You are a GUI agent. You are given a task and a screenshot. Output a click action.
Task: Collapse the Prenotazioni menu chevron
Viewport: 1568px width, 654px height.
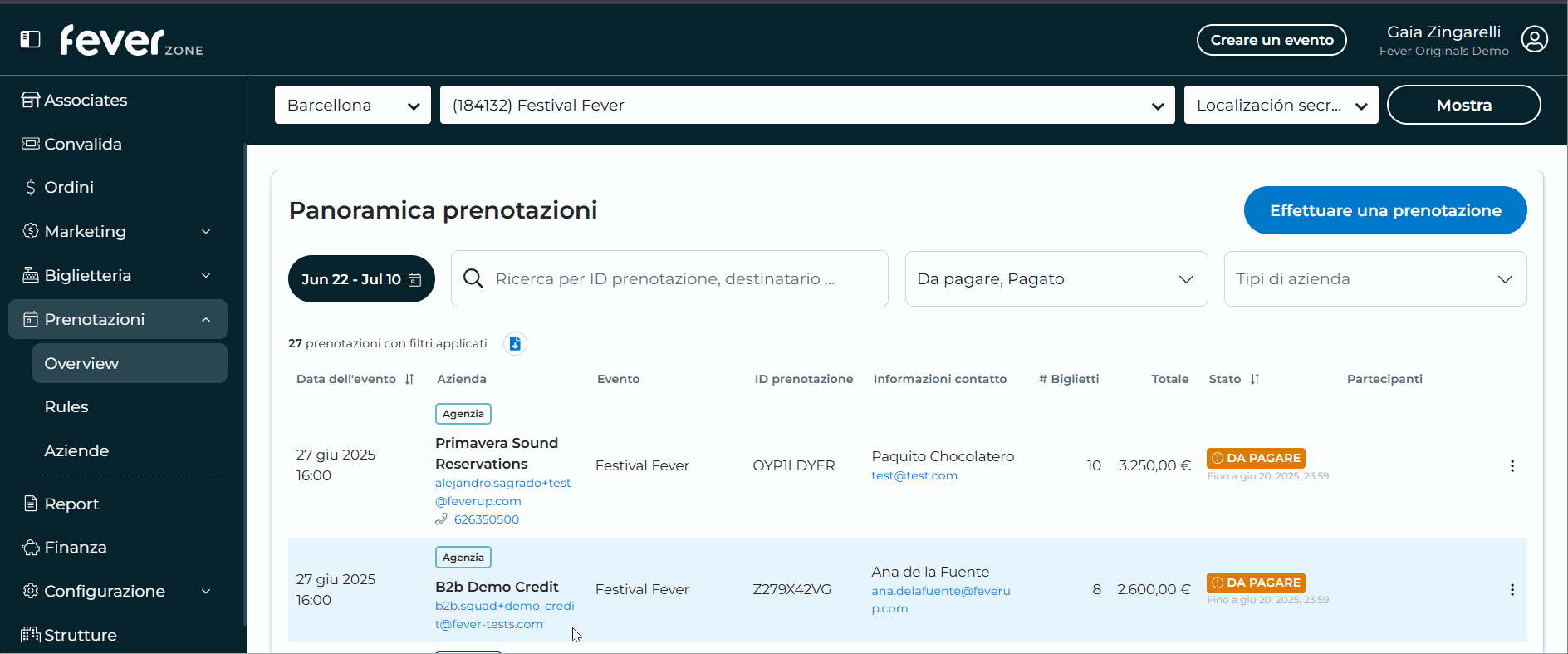[x=206, y=320]
